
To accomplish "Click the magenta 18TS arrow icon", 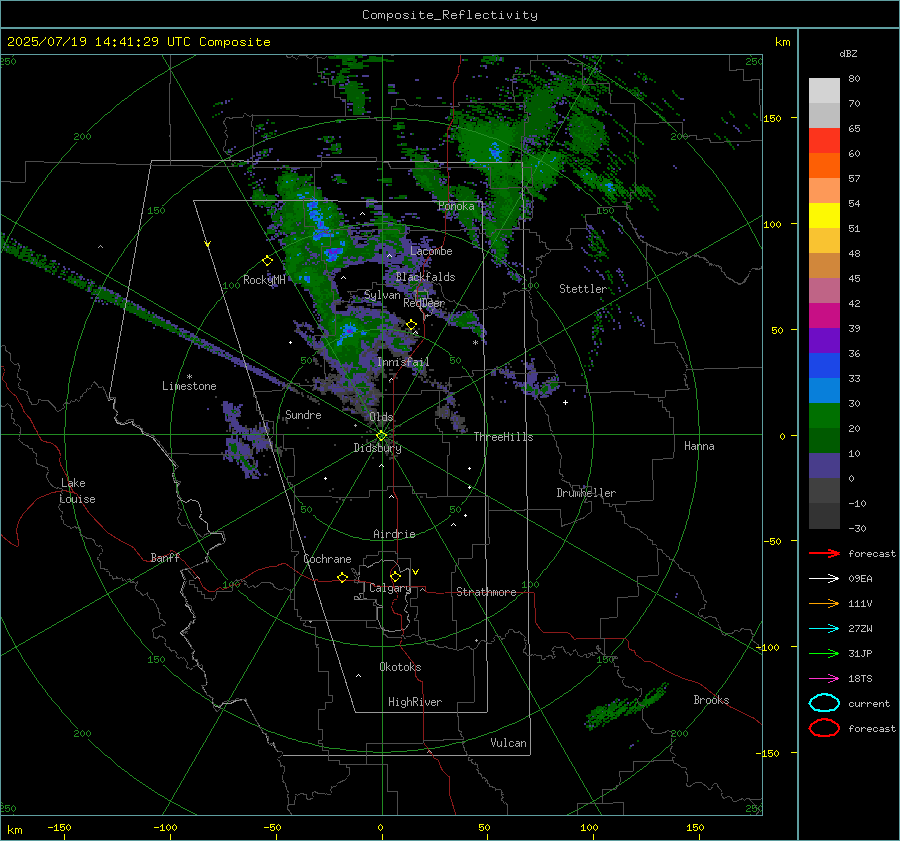I will point(824,679).
